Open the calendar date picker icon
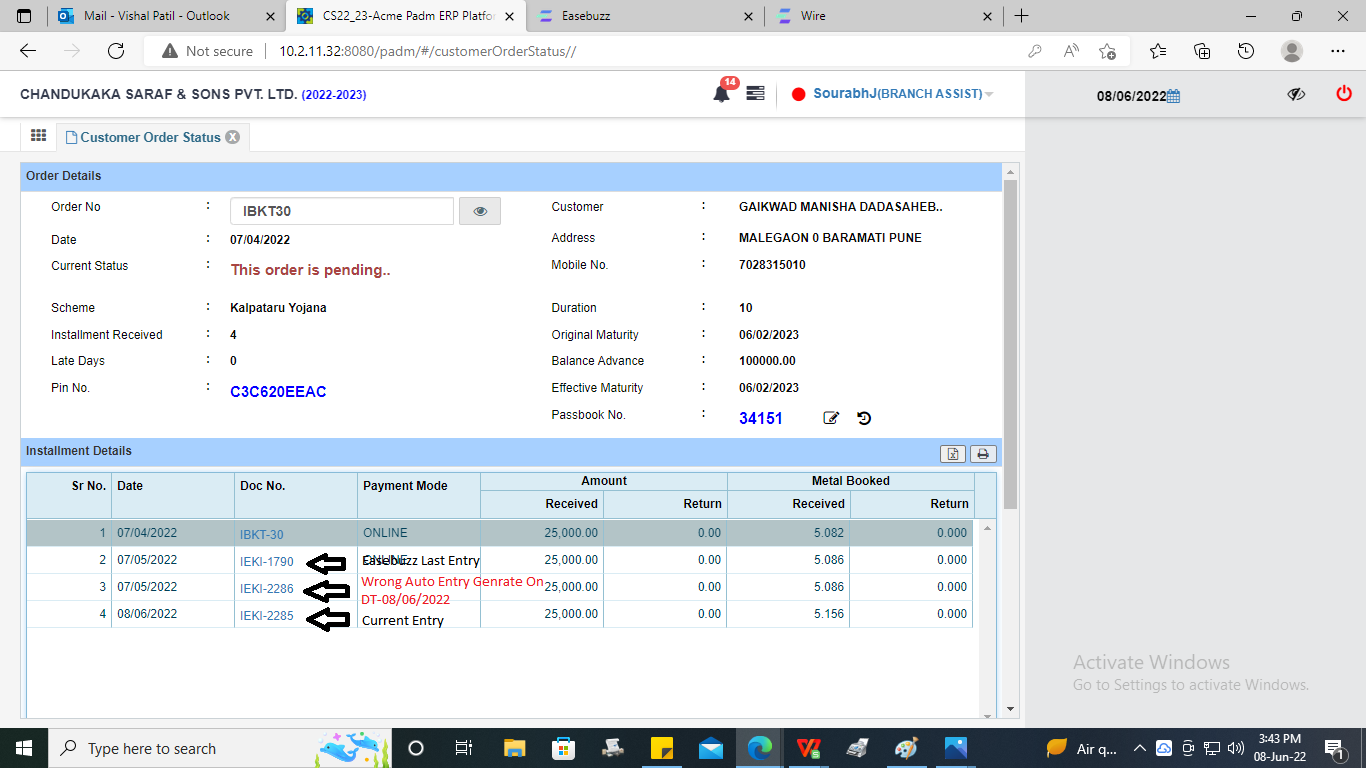 click(1174, 96)
